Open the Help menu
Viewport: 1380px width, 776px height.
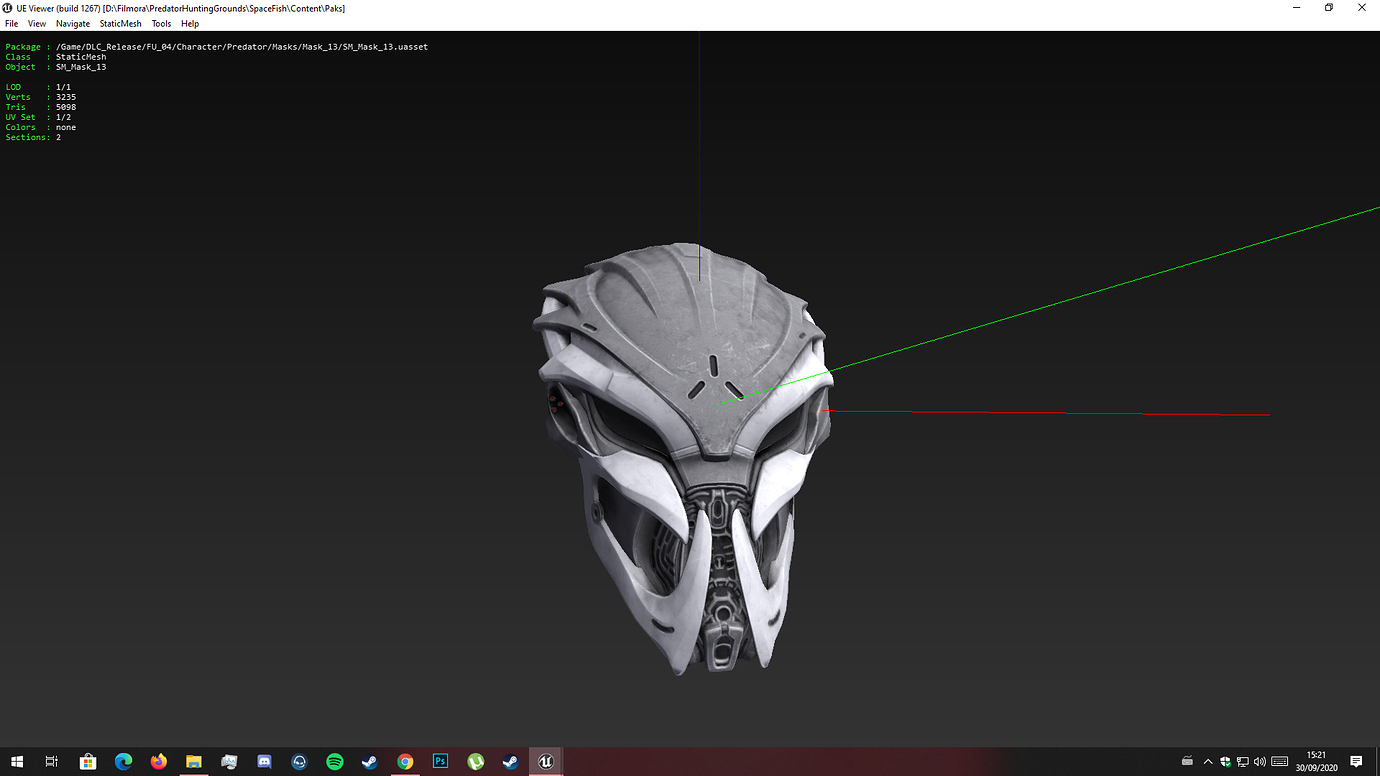pyautogui.click(x=190, y=23)
